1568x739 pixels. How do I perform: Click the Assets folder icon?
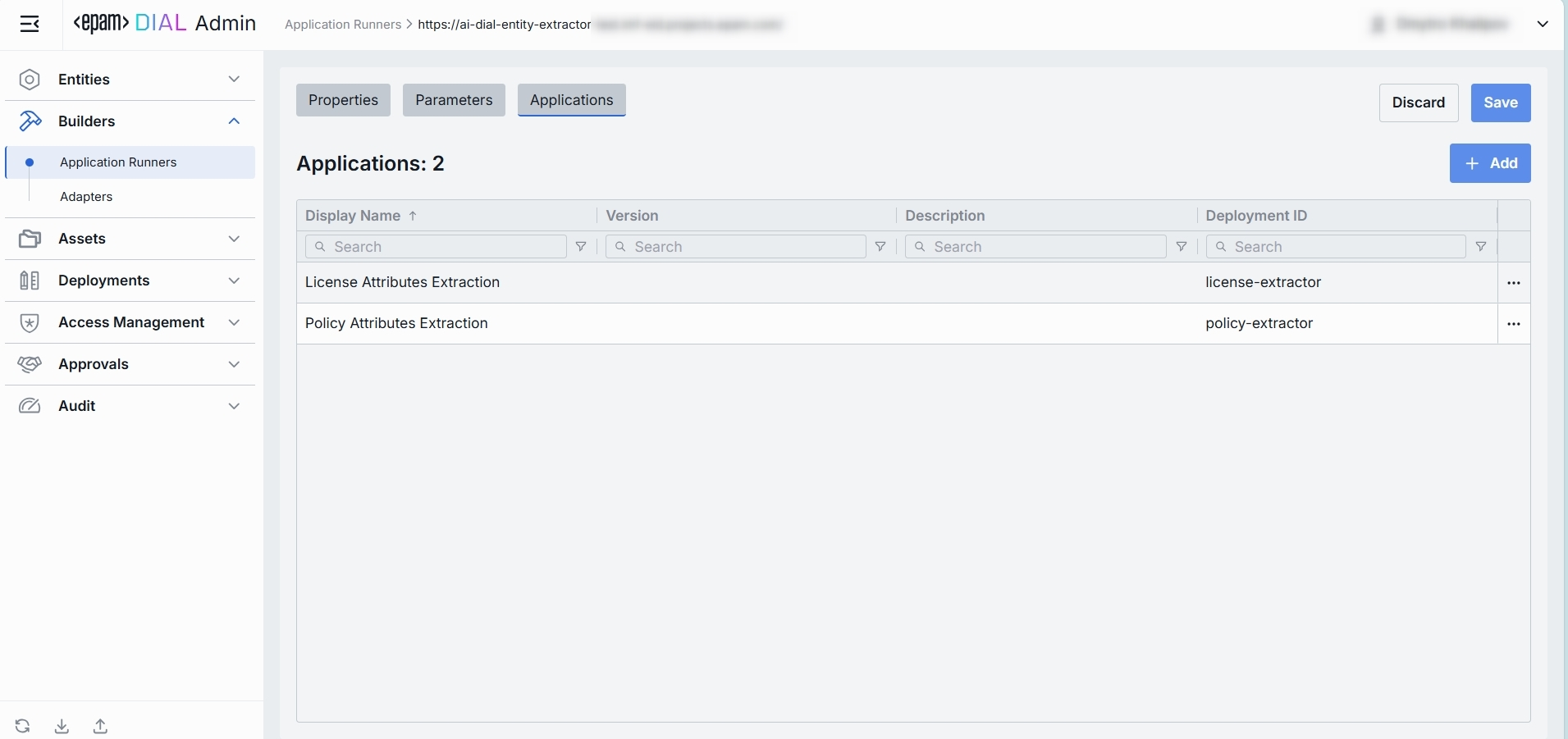tap(30, 239)
